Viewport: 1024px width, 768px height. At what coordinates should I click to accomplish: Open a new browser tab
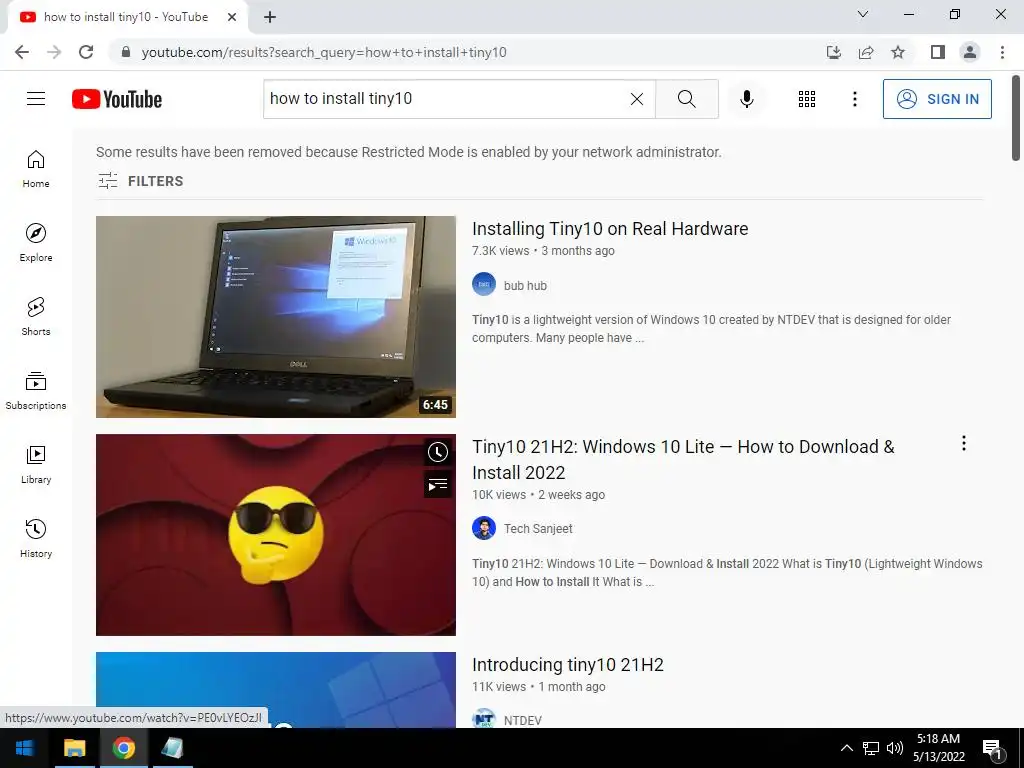(270, 17)
